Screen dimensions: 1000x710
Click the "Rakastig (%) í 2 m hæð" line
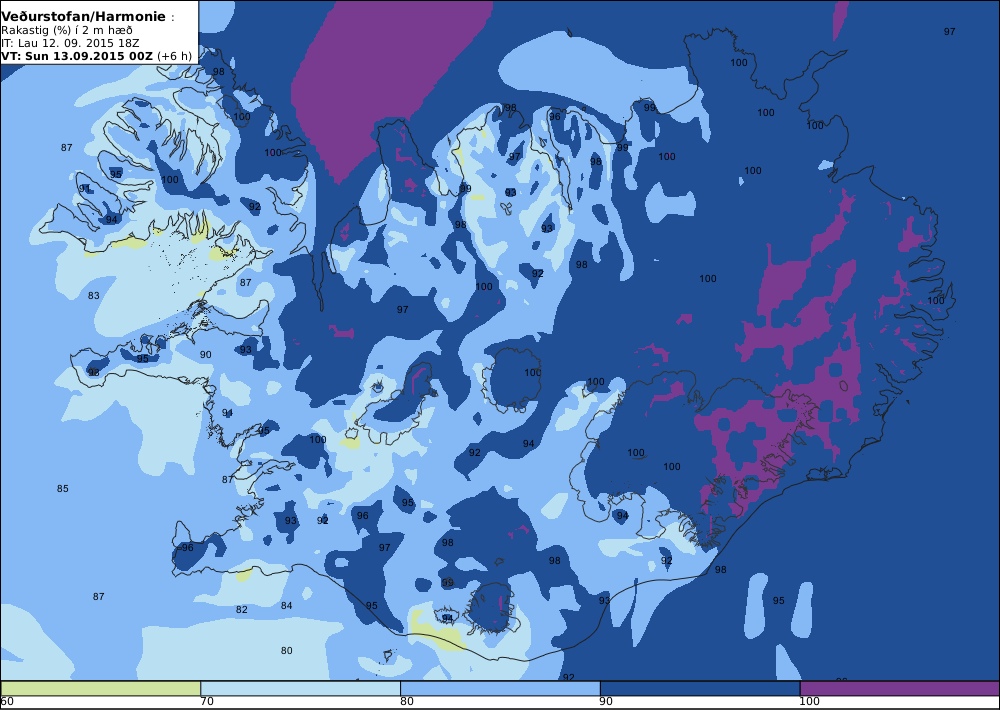[66, 30]
